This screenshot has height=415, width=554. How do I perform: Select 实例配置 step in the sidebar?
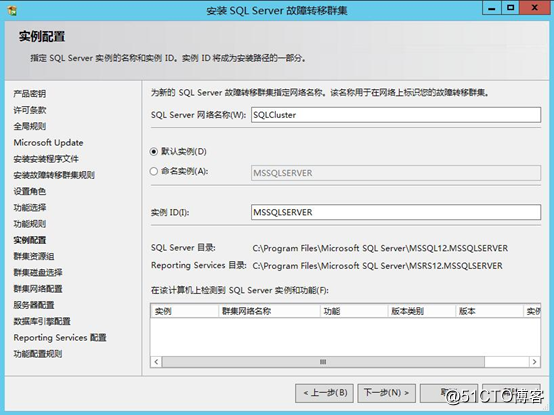coord(30,240)
